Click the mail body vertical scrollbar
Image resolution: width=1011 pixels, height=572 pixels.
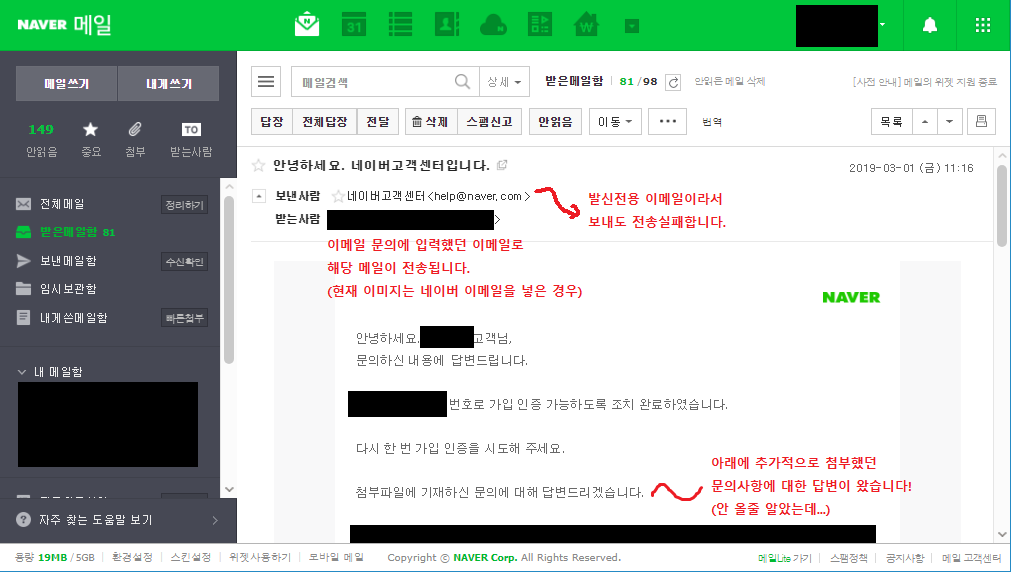click(x=1001, y=206)
